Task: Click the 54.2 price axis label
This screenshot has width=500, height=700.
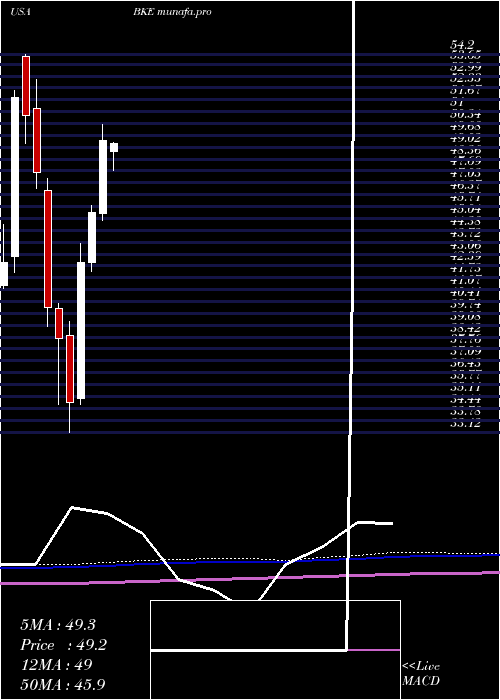Action: click(462, 45)
